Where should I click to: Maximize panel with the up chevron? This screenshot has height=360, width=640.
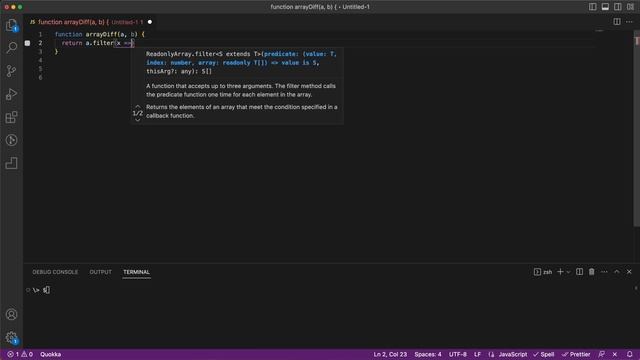617,272
